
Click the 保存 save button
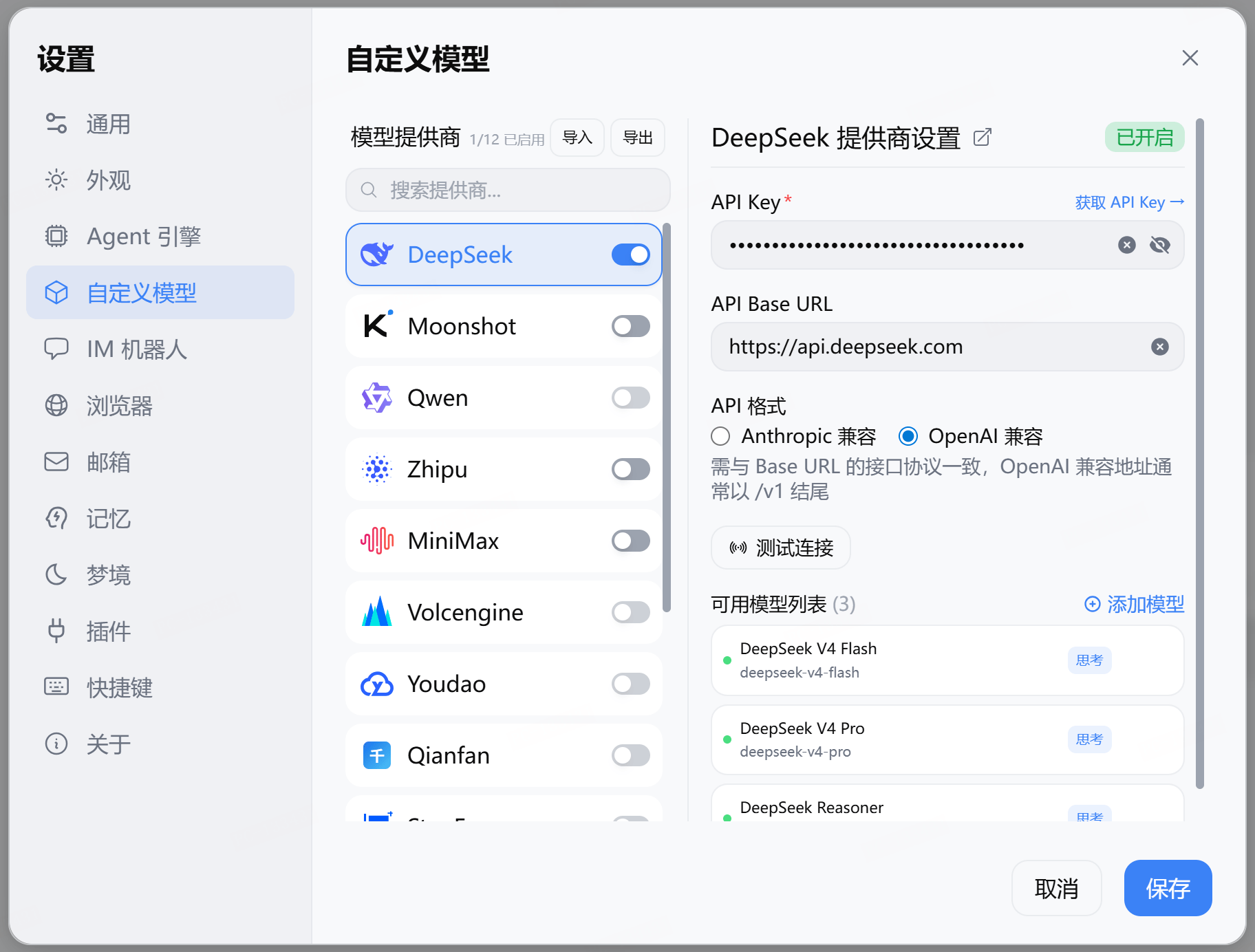pos(1168,888)
